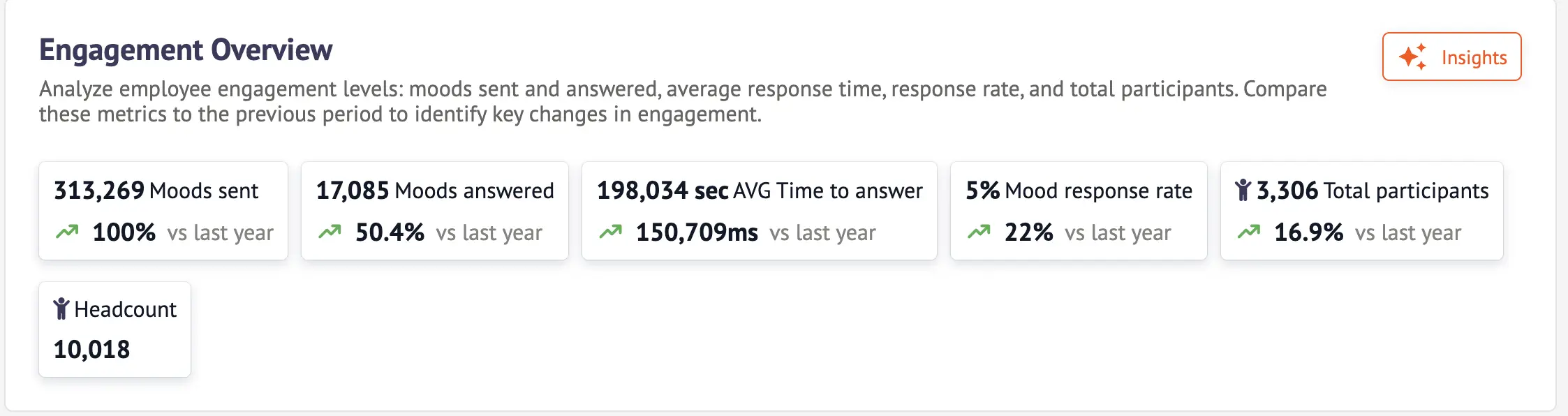Click the 17,085 moods answered number
This screenshot has height=416, width=1568.
point(353,191)
